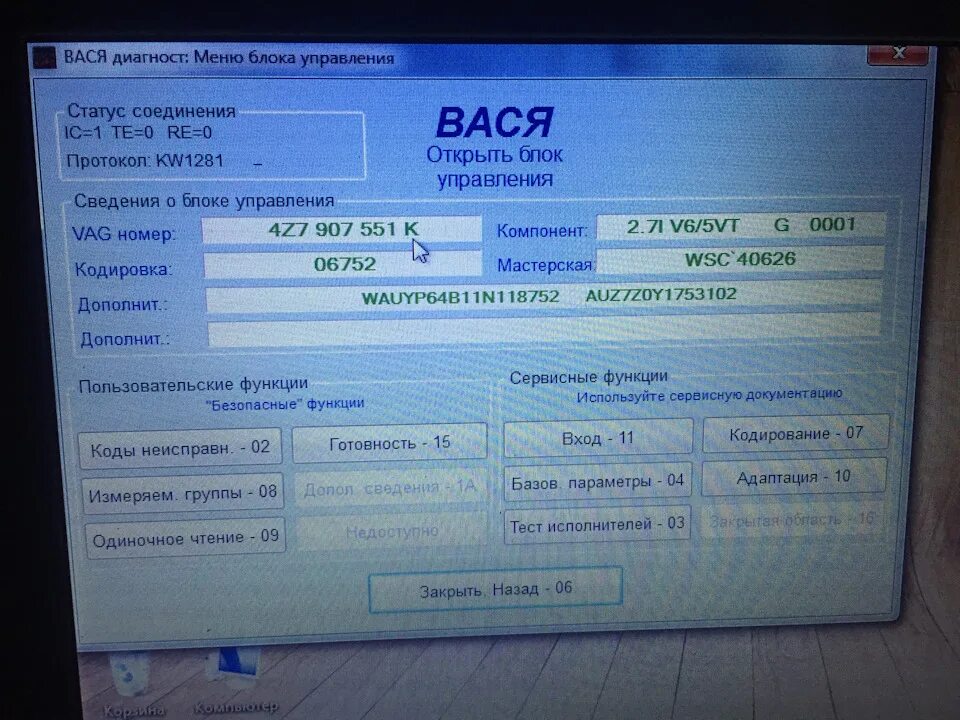Viewport: 960px width, 720px height.
Task: Click the Протокол: KW1281 text
Action: [x=145, y=160]
